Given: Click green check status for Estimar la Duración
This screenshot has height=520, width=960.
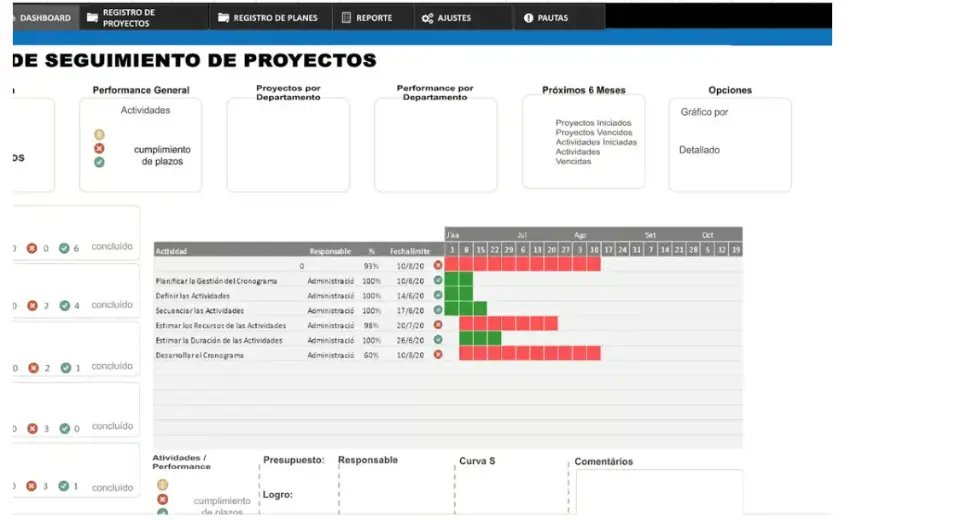Looking at the screenshot, I should (438, 340).
